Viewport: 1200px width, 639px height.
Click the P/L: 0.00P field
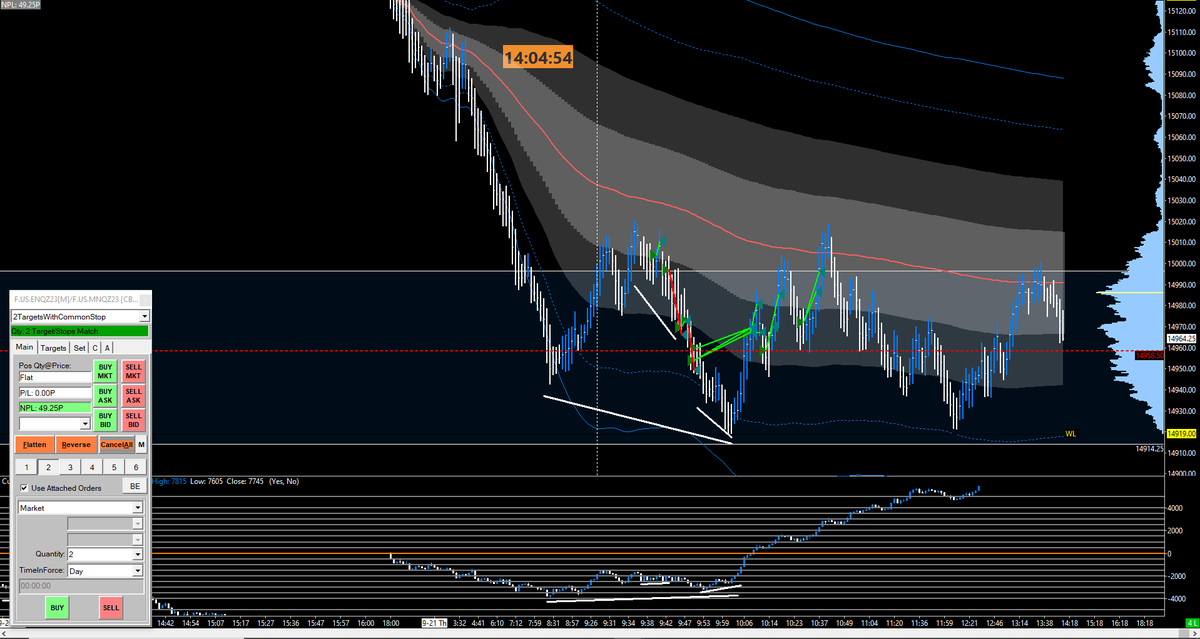[55, 393]
